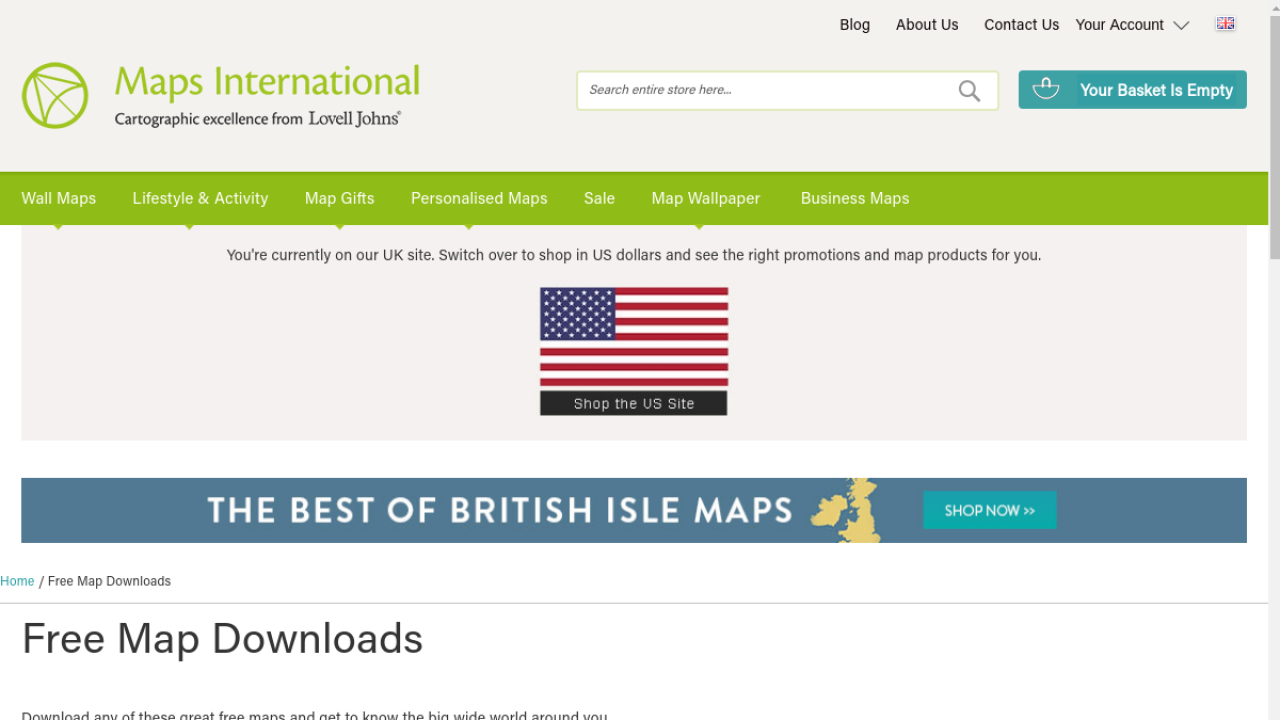This screenshot has width=1280, height=720.
Task: Go to the Sale menu item
Action: coord(599,198)
